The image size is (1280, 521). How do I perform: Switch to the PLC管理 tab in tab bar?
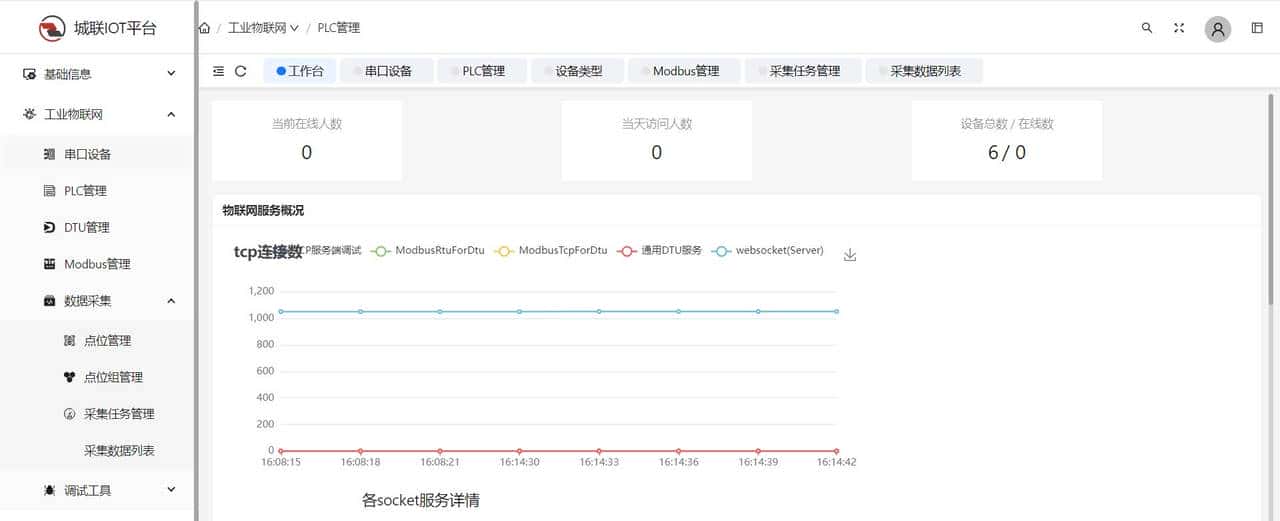point(483,71)
